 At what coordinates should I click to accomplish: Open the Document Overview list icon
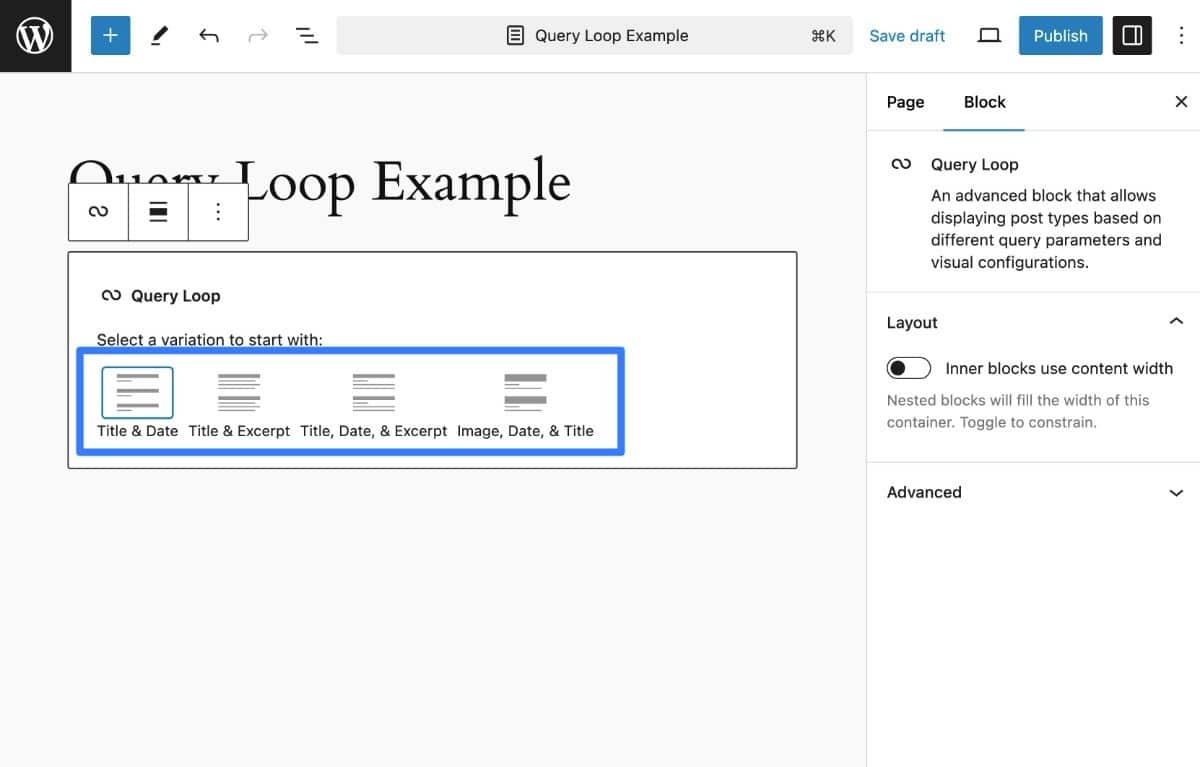tap(306, 35)
